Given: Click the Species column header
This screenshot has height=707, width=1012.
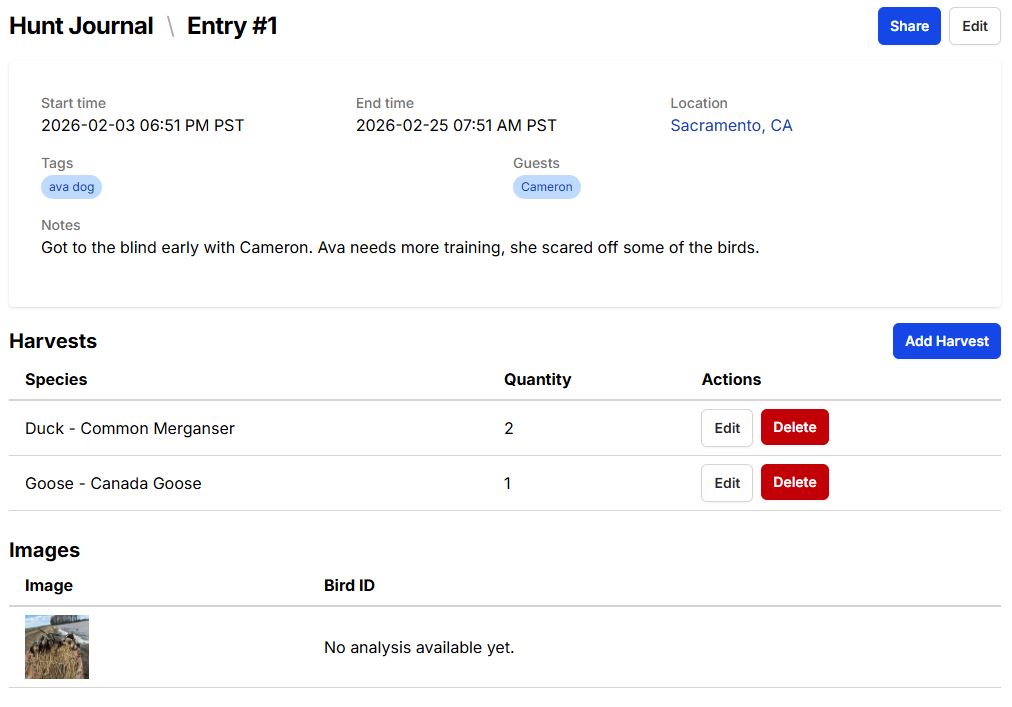Looking at the screenshot, I should pyautogui.click(x=56, y=380).
